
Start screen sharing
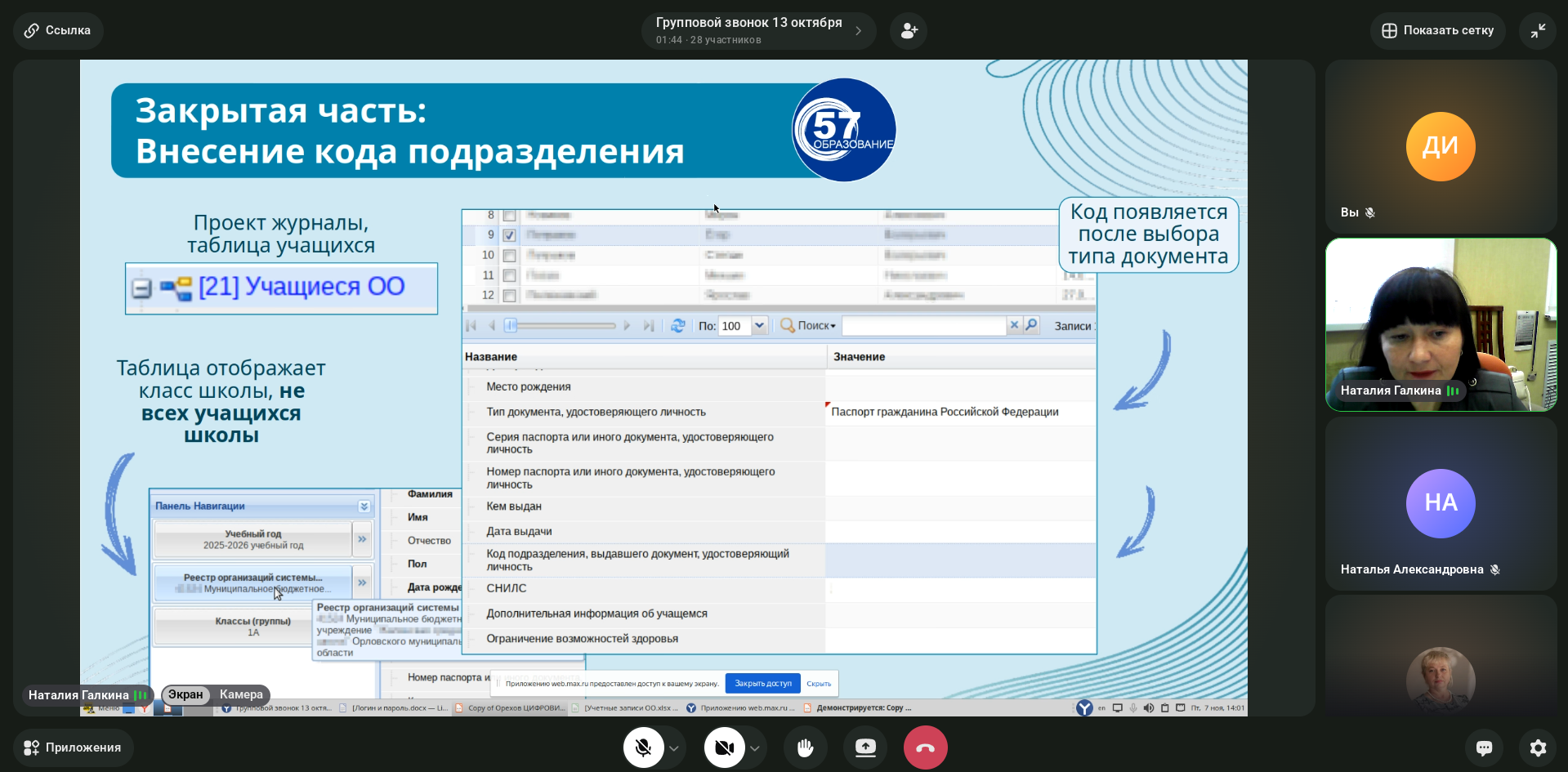(865, 747)
